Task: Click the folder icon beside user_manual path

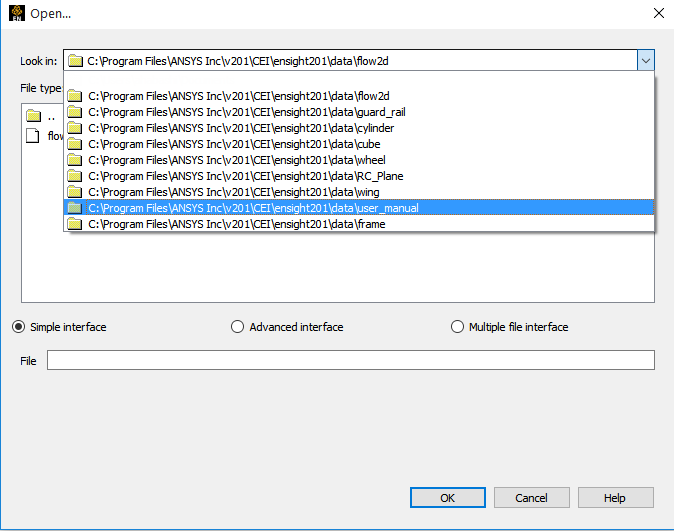Action: (75, 208)
